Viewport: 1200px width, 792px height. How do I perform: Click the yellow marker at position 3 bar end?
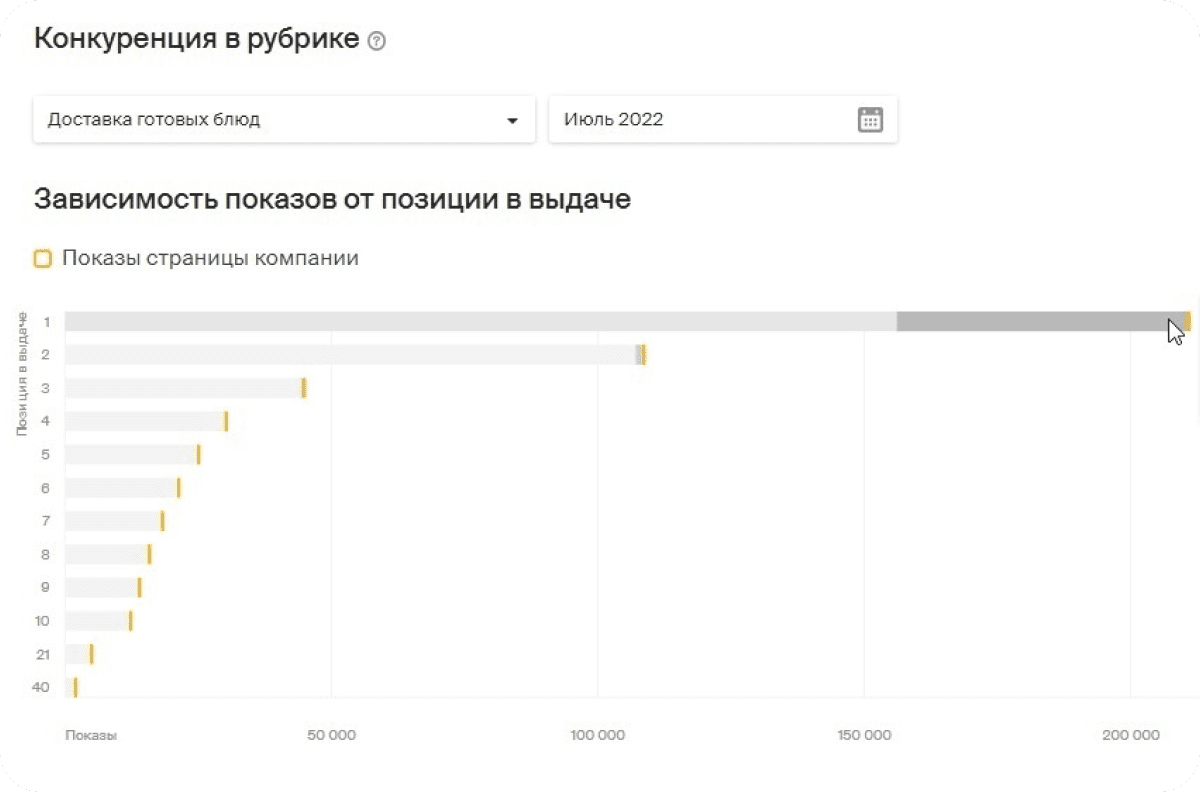point(305,387)
